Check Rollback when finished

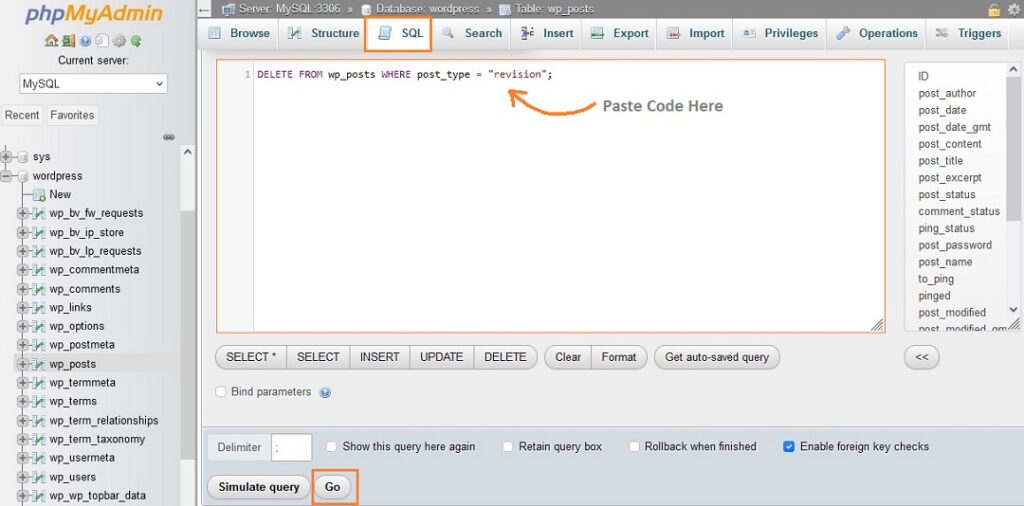click(634, 447)
